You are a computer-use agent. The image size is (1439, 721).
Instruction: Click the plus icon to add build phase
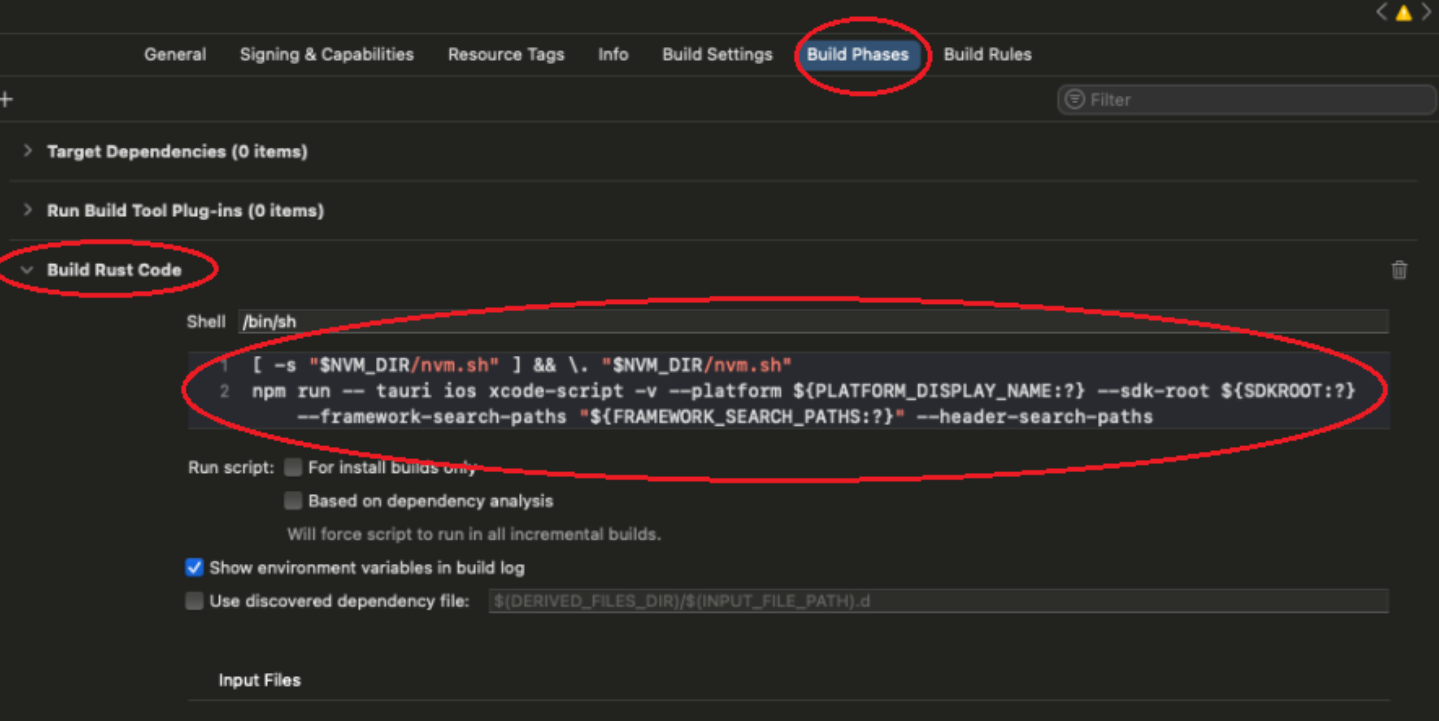coord(6,99)
